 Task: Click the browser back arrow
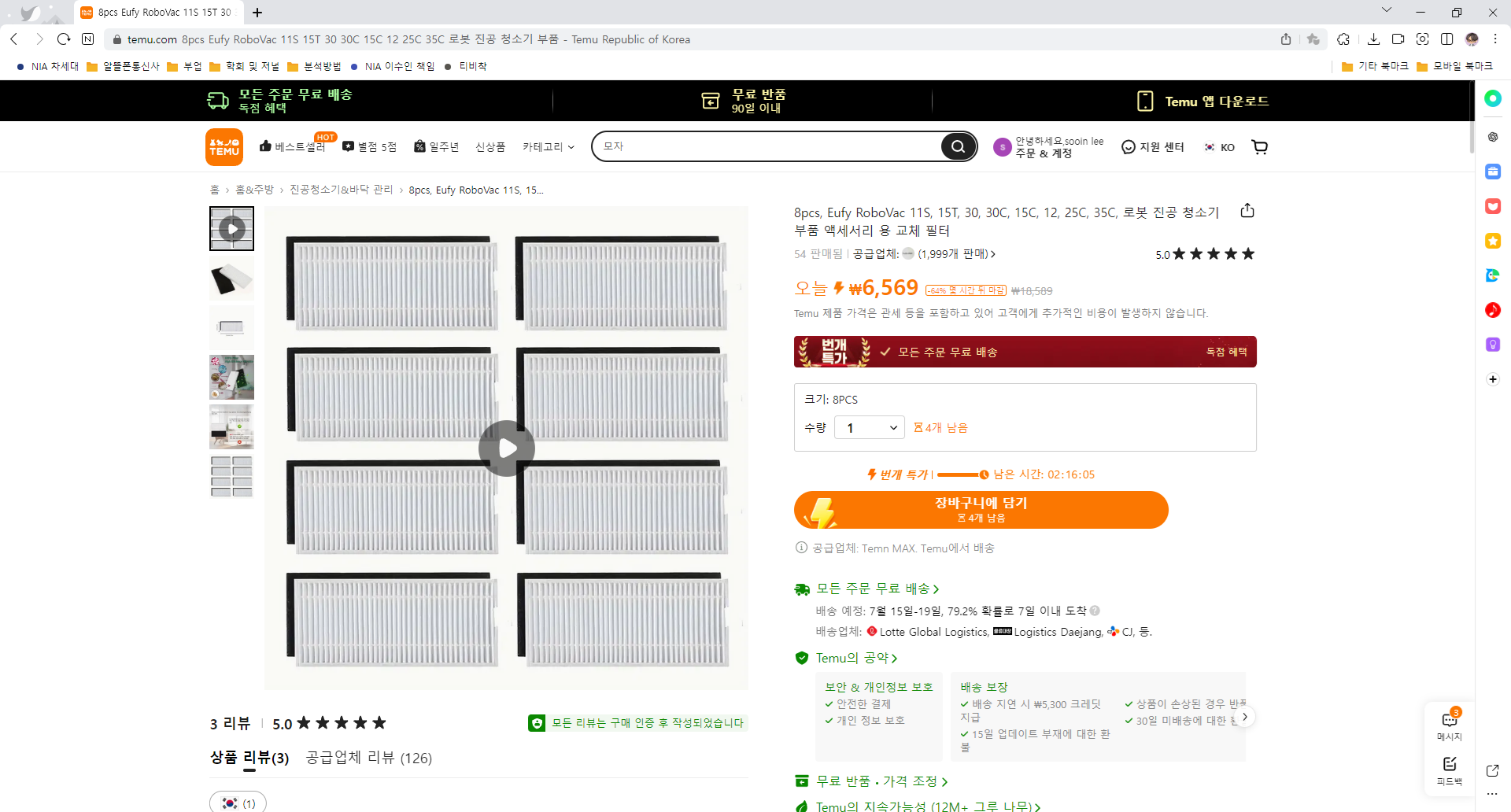click(14, 39)
